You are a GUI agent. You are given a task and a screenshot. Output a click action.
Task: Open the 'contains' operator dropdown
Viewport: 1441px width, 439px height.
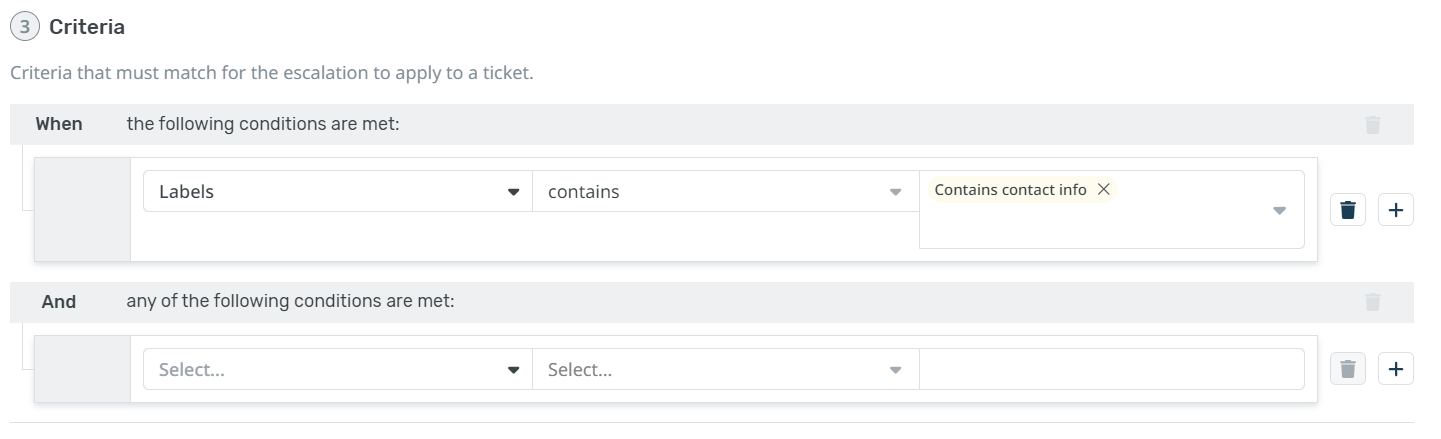point(724,192)
